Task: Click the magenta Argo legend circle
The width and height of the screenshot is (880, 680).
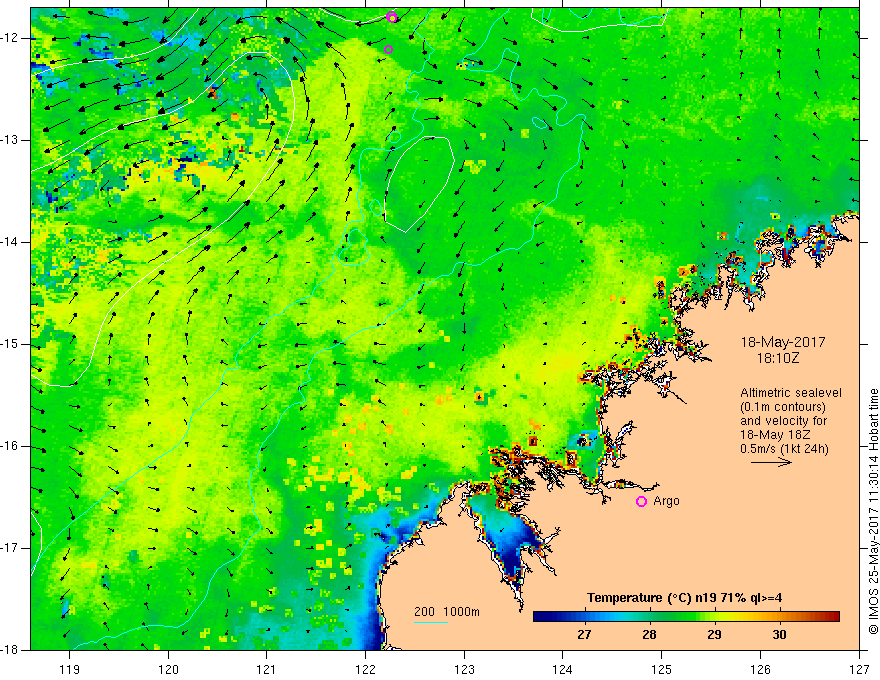Action: tap(641, 501)
